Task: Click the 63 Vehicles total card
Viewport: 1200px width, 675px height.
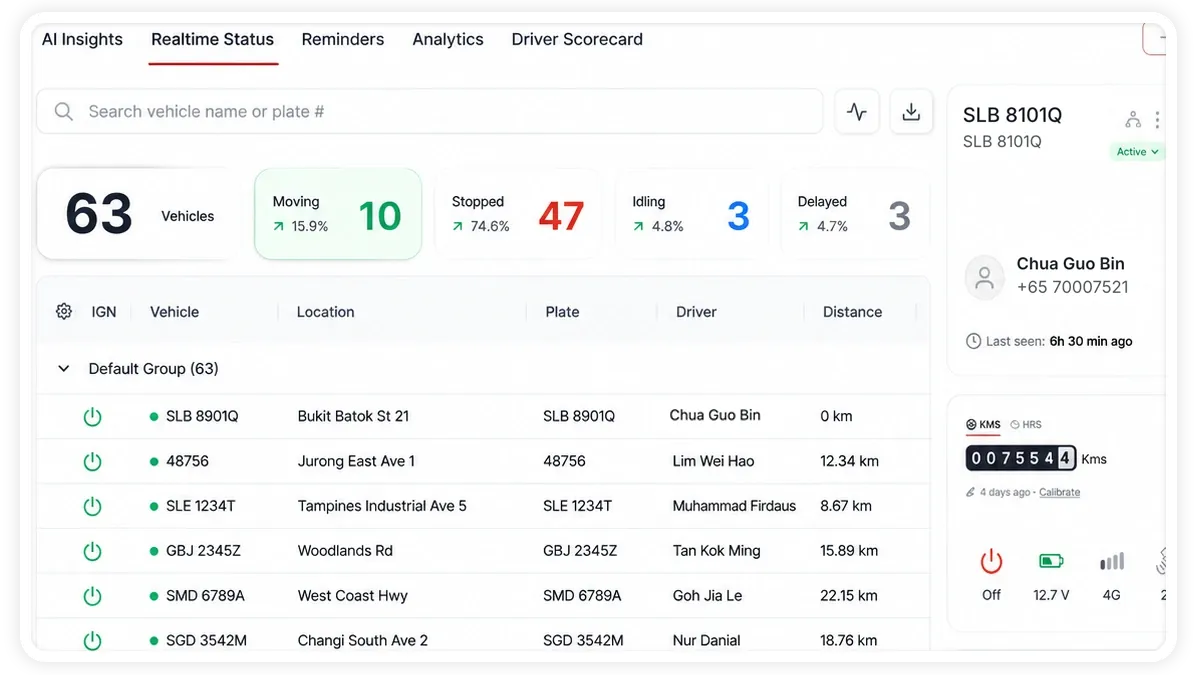Action: pyautogui.click(x=139, y=214)
